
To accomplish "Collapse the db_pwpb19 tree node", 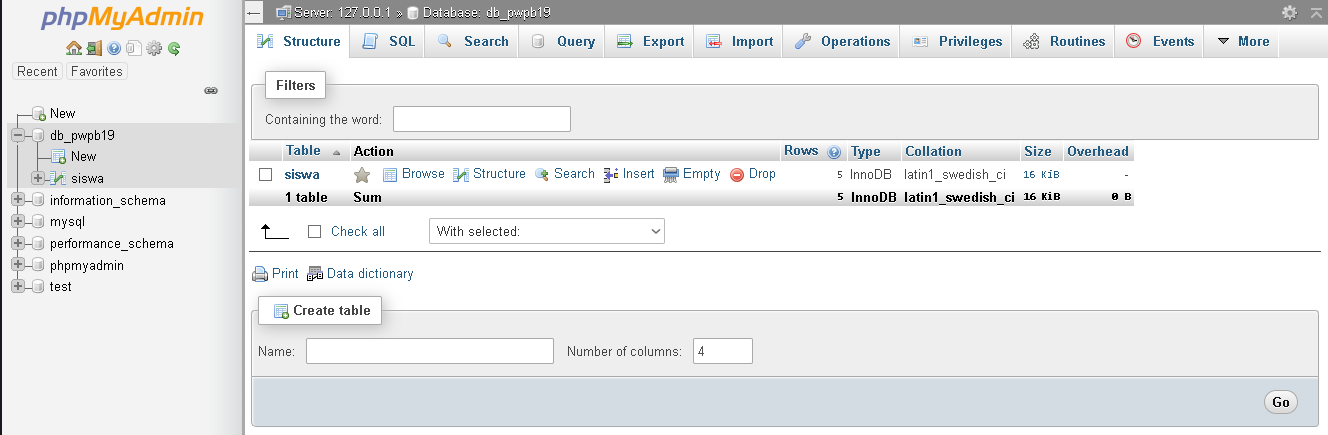I will point(18,135).
